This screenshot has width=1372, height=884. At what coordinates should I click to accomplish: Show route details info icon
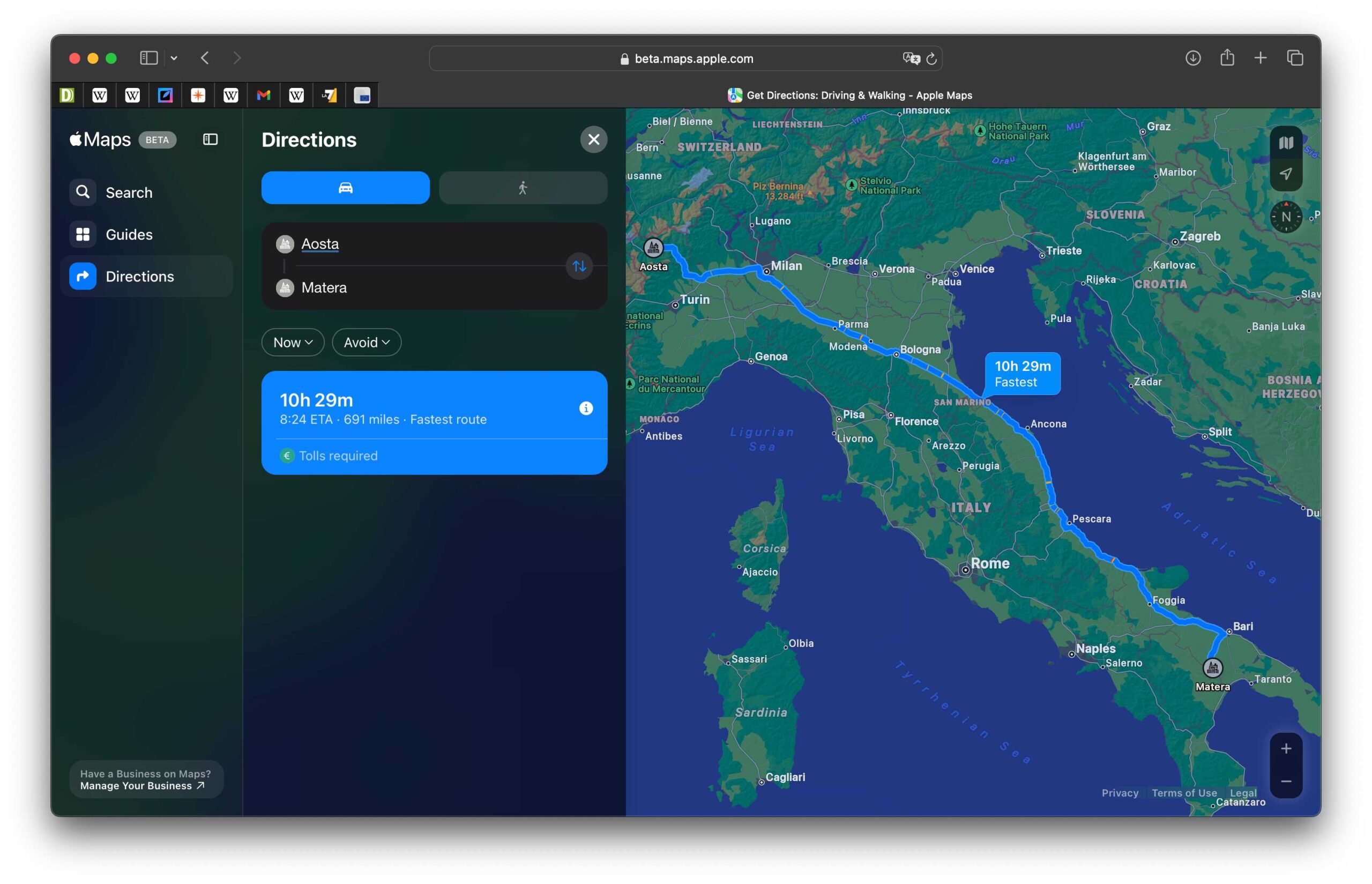click(586, 408)
